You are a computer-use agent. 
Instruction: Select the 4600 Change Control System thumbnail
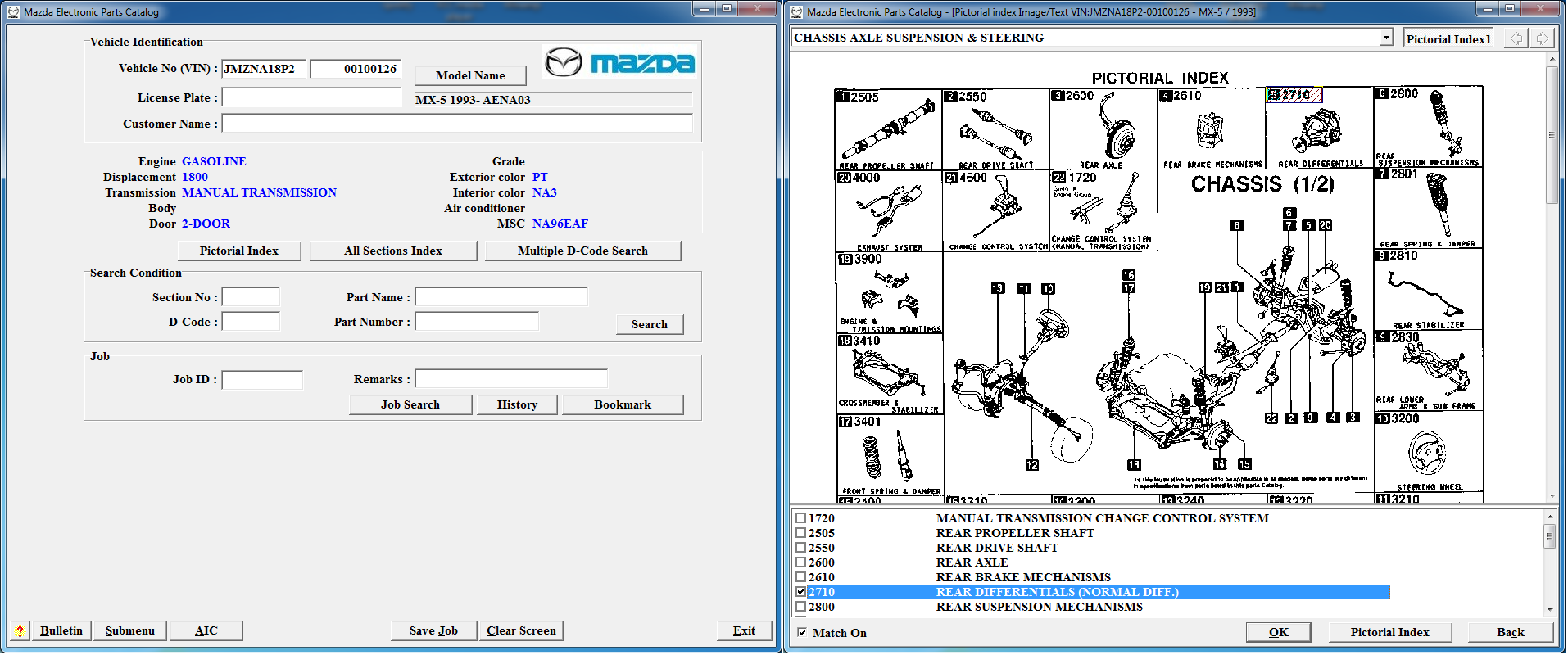pyautogui.click(x=996, y=210)
